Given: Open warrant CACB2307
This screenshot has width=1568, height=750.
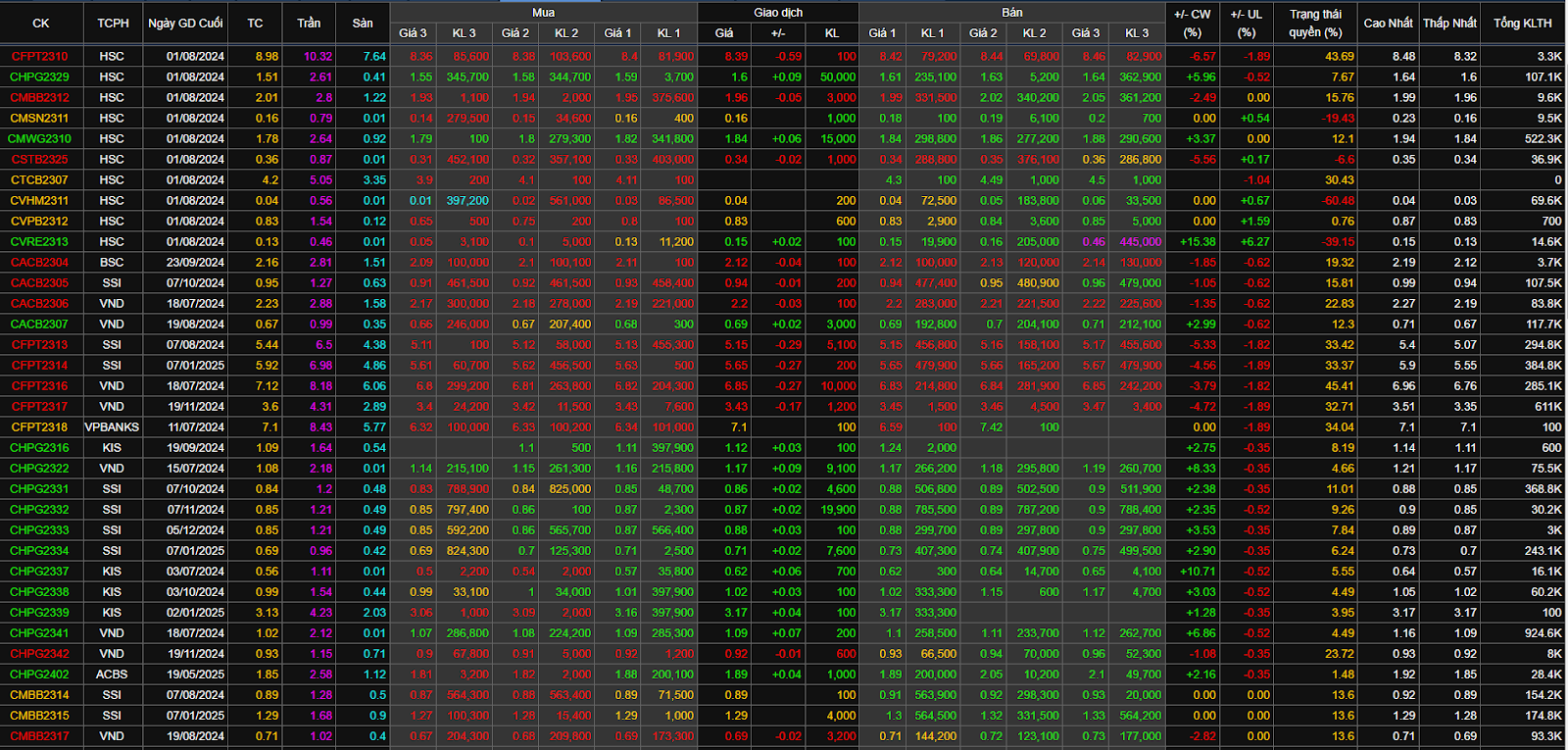Looking at the screenshot, I should pyautogui.click(x=40, y=325).
